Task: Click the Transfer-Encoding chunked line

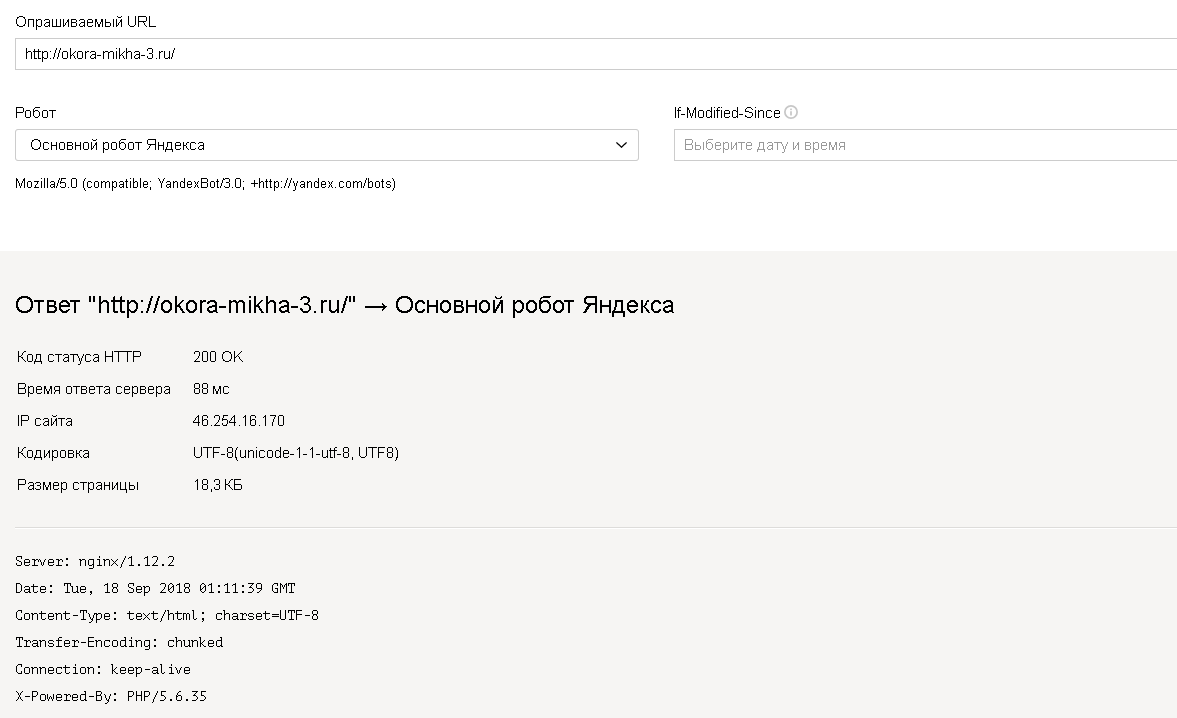Action: coord(119,642)
